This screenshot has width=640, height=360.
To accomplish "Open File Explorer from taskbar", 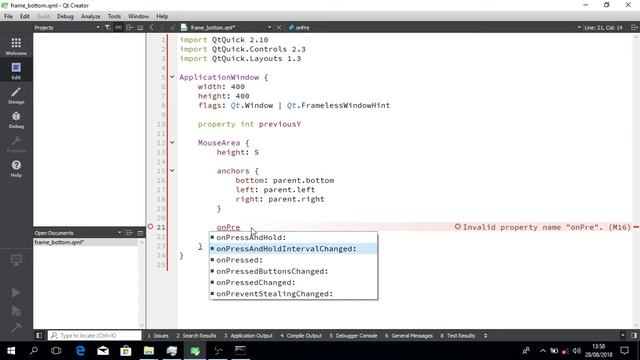I will (149, 351).
